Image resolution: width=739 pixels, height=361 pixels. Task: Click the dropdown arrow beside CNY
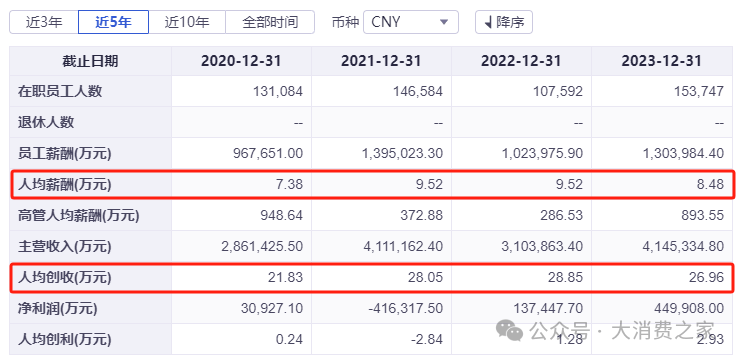pyautogui.click(x=443, y=22)
